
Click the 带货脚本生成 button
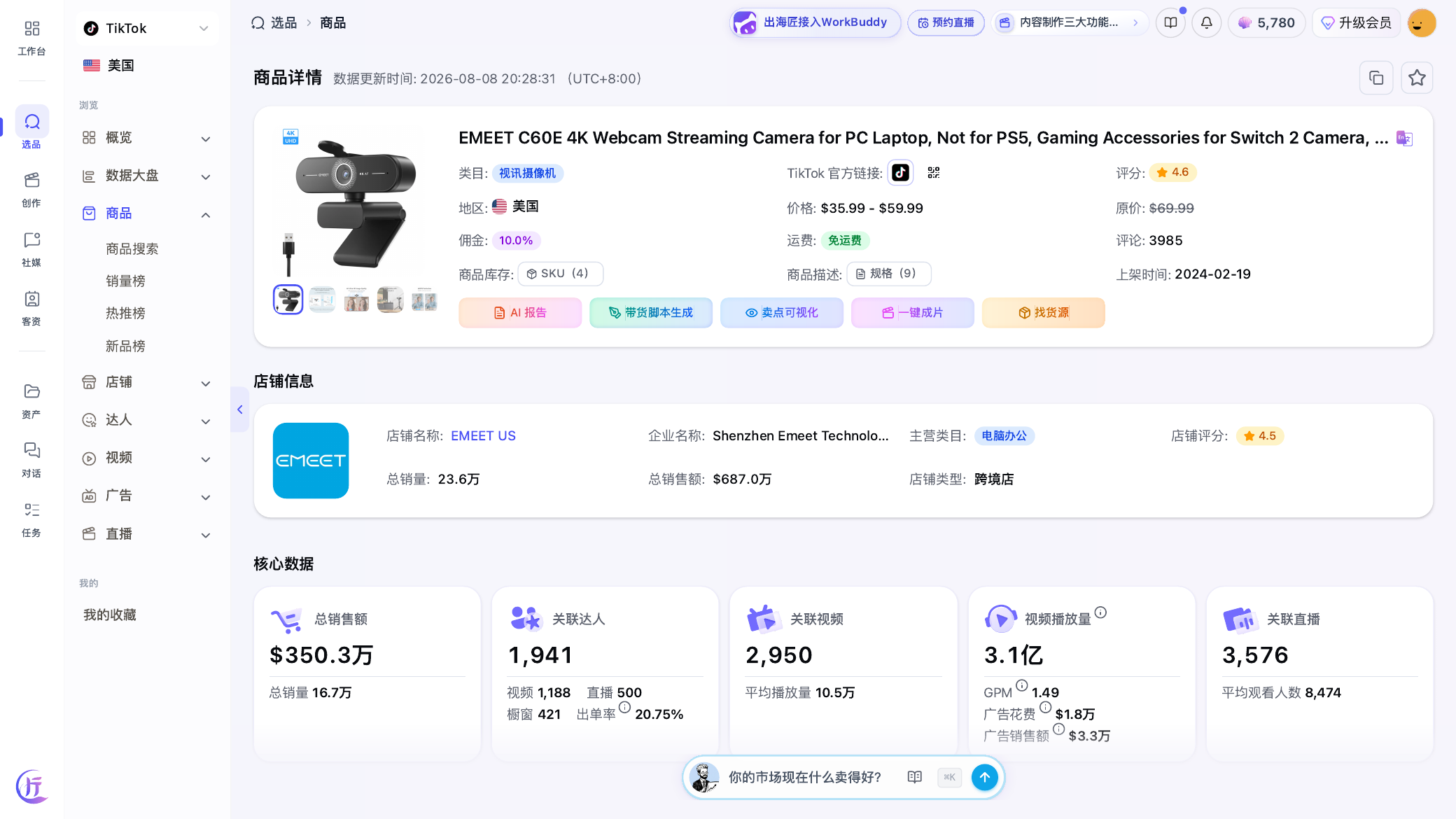[x=651, y=313]
